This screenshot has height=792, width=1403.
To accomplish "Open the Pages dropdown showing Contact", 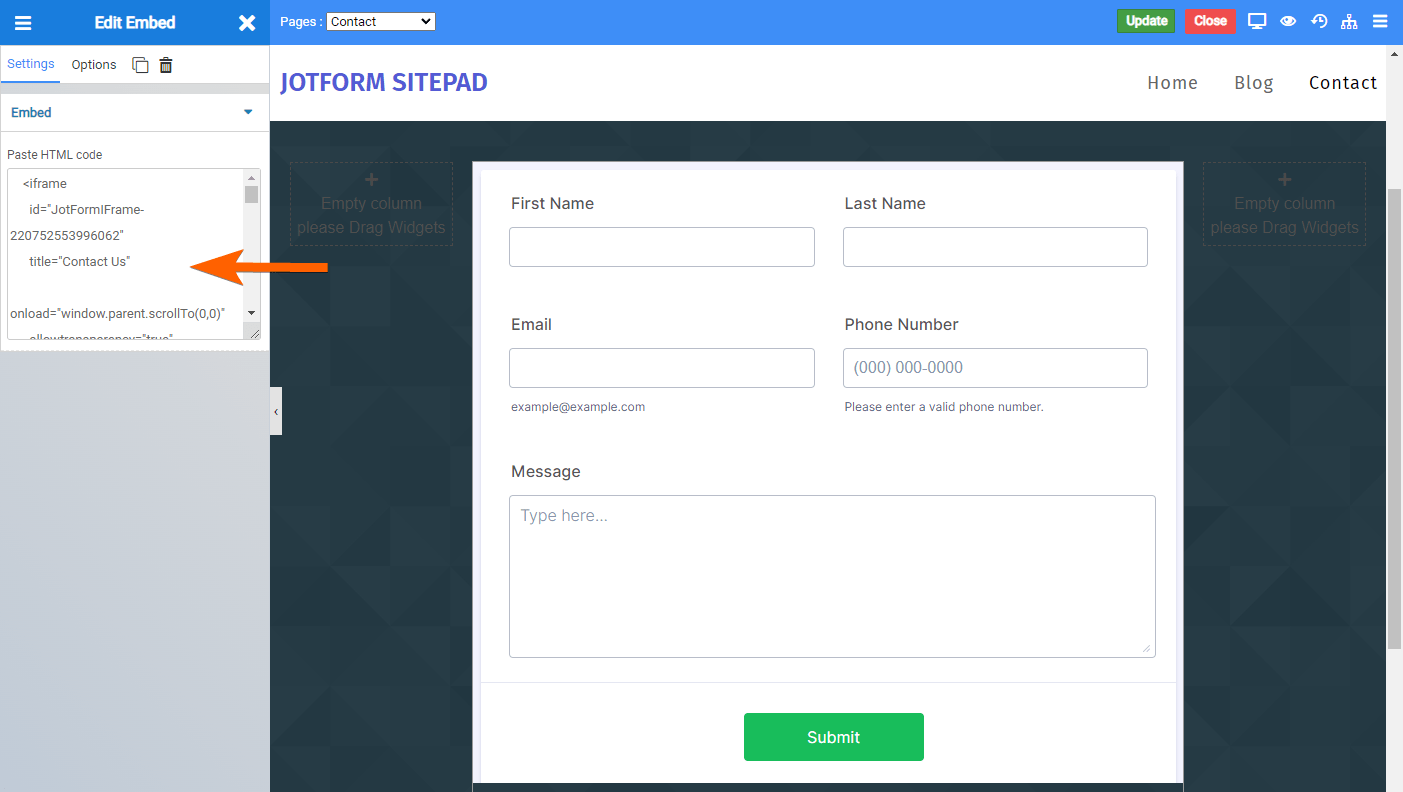I will (381, 21).
